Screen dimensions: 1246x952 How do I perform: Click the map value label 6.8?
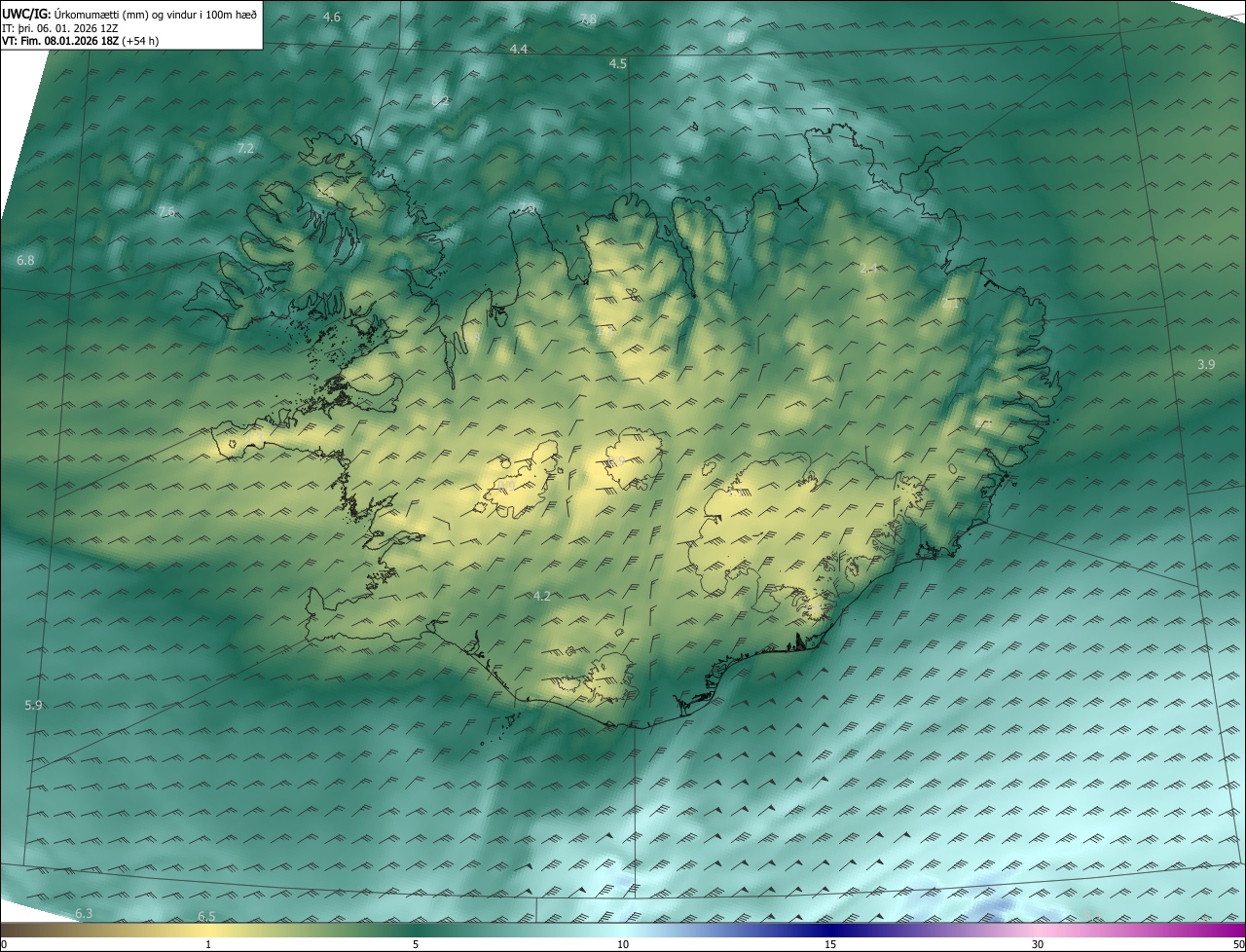point(25,261)
